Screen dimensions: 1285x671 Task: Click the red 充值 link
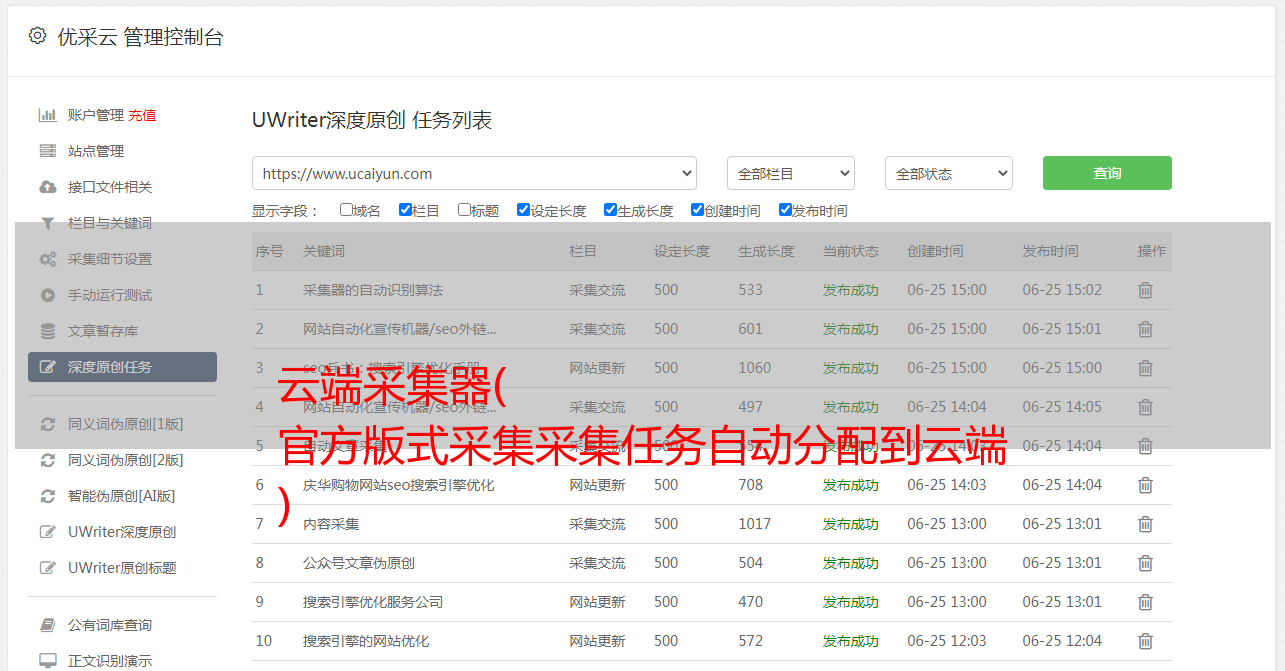(x=142, y=115)
